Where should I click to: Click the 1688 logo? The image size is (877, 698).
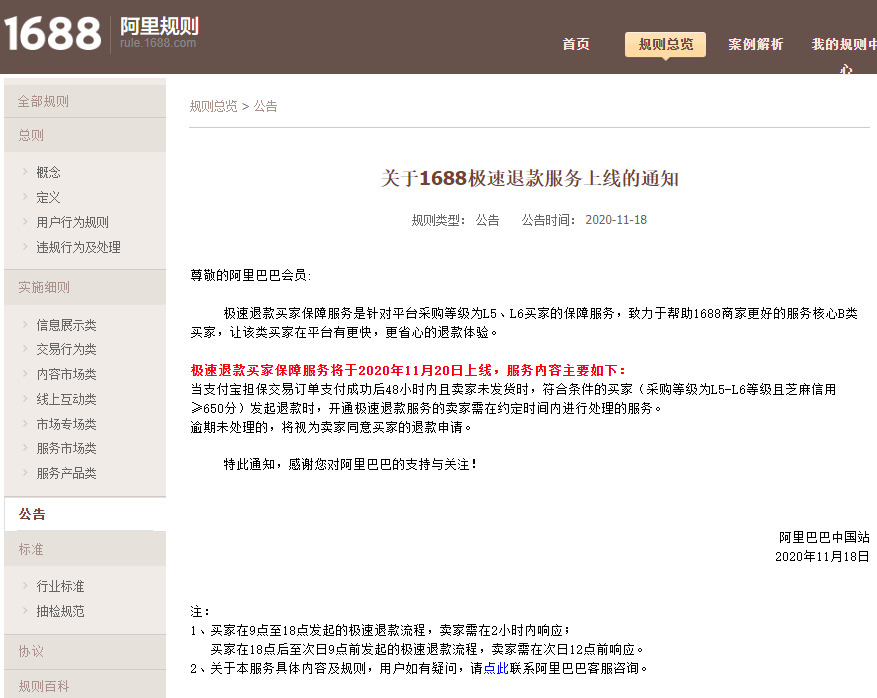pyautogui.click(x=53, y=34)
